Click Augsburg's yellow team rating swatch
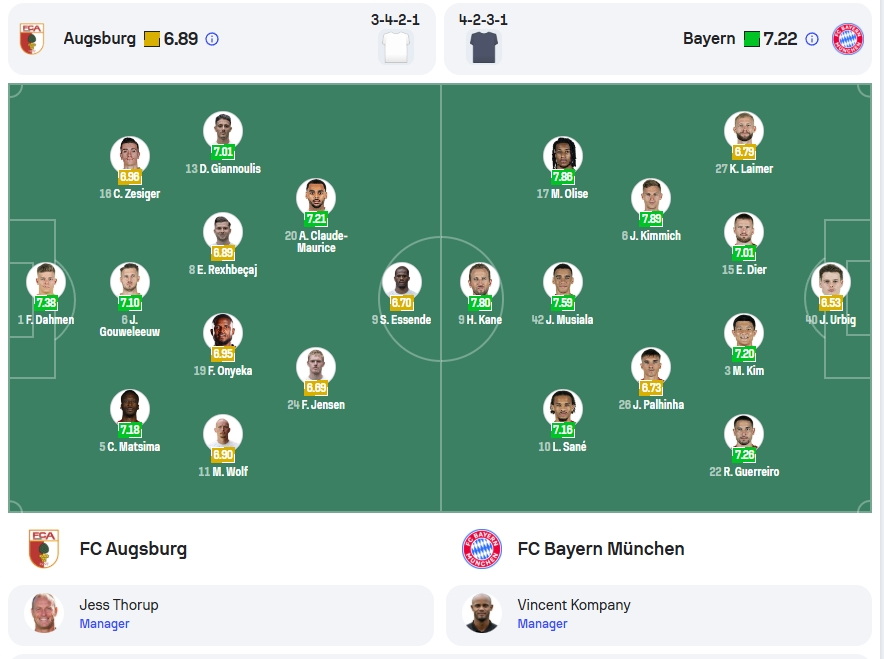884x659 pixels. point(152,39)
